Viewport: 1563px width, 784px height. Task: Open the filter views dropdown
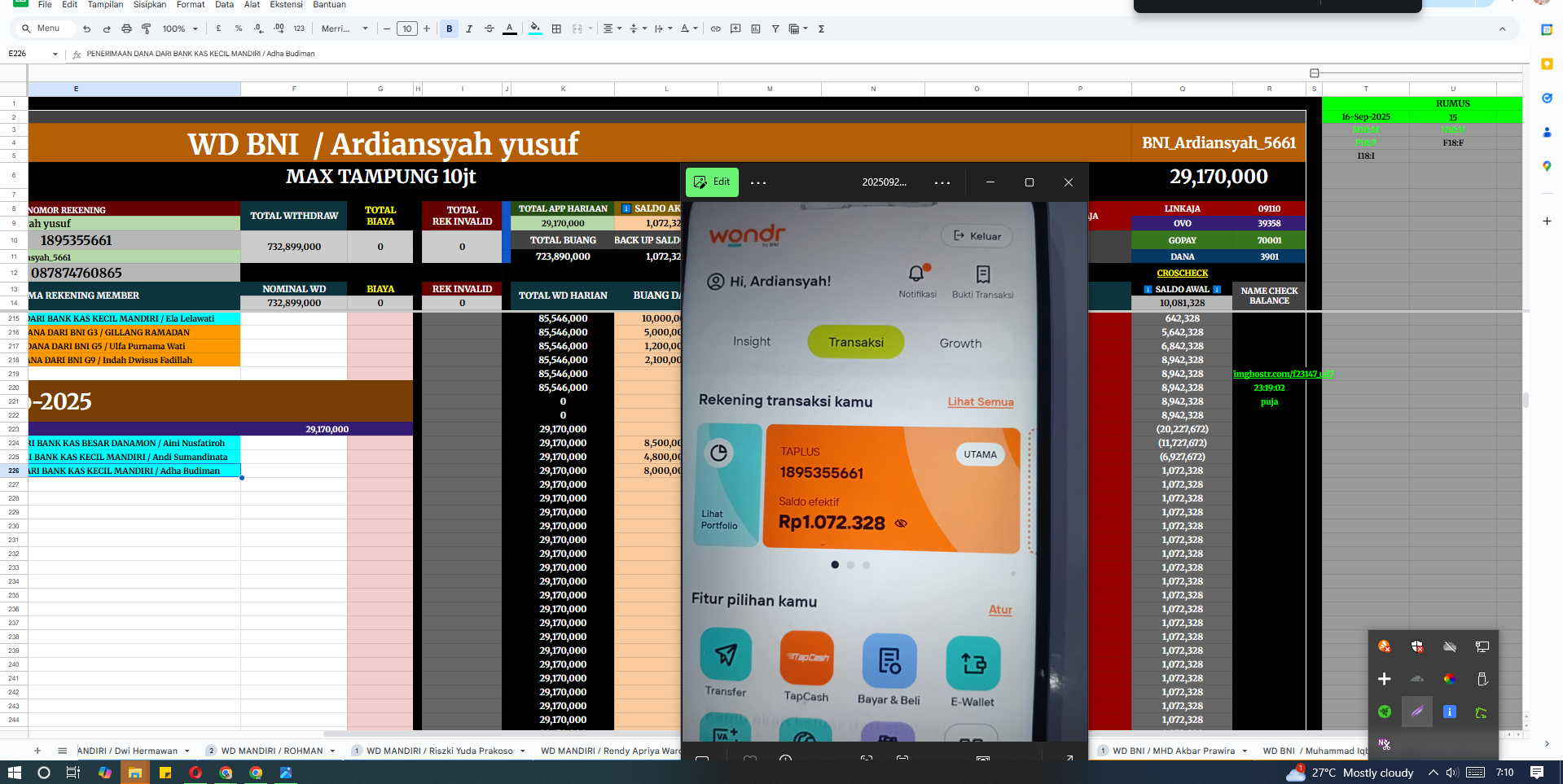point(798,28)
